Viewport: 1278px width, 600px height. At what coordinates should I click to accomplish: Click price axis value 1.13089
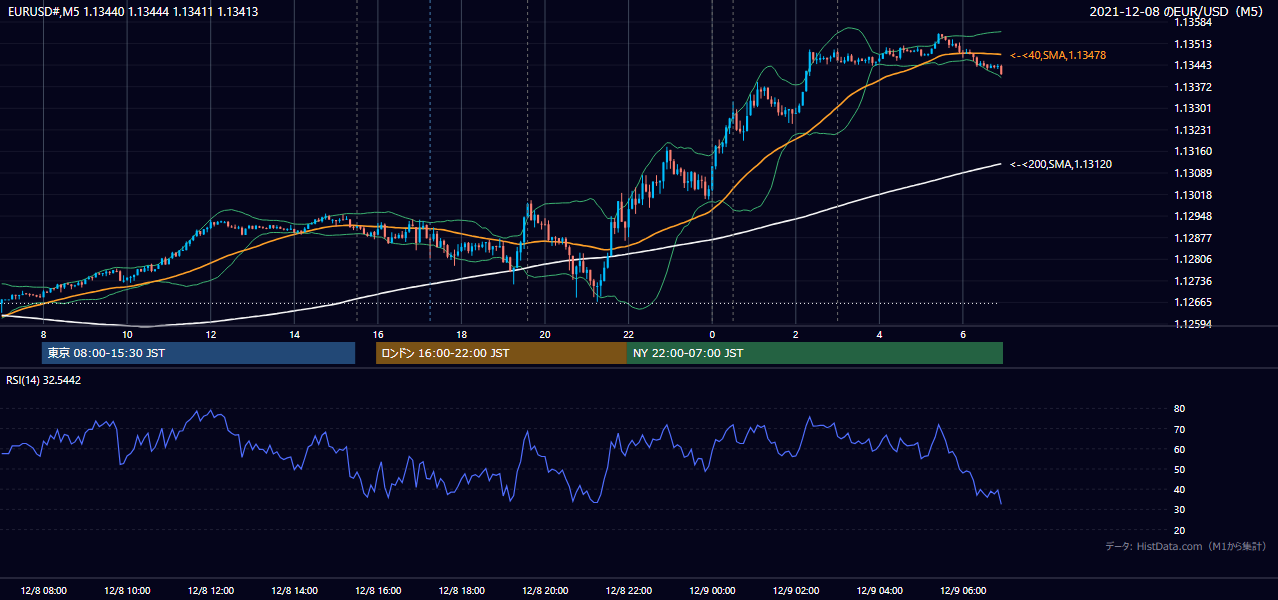pyautogui.click(x=1194, y=173)
